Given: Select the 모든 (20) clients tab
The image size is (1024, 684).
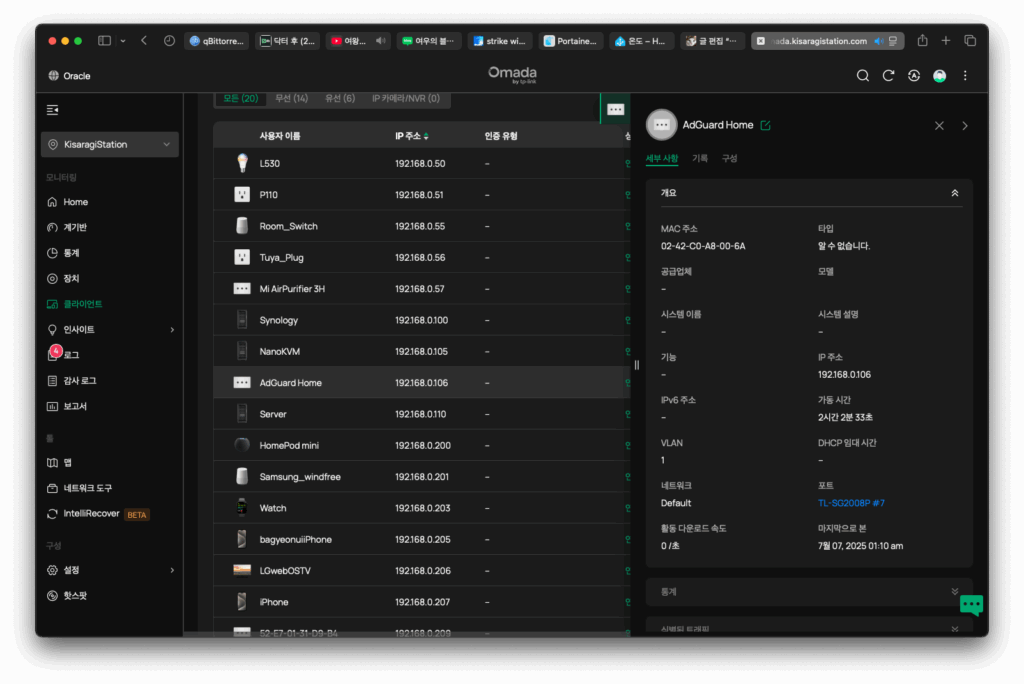Looking at the screenshot, I should pyautogui.click(x=240, y=99).
